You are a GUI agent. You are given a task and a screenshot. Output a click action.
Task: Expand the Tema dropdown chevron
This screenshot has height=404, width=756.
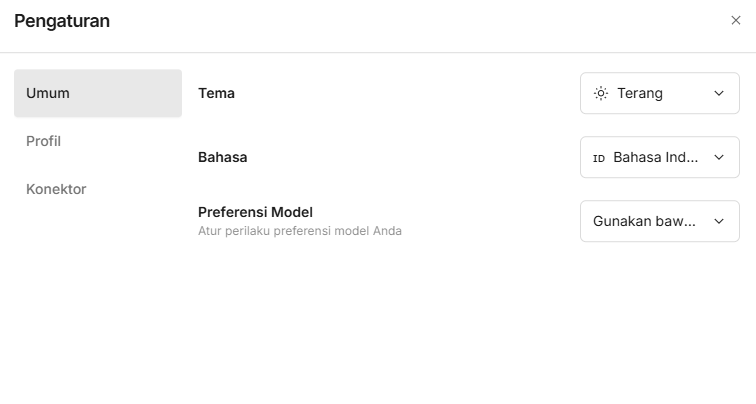tap(719, 93)
